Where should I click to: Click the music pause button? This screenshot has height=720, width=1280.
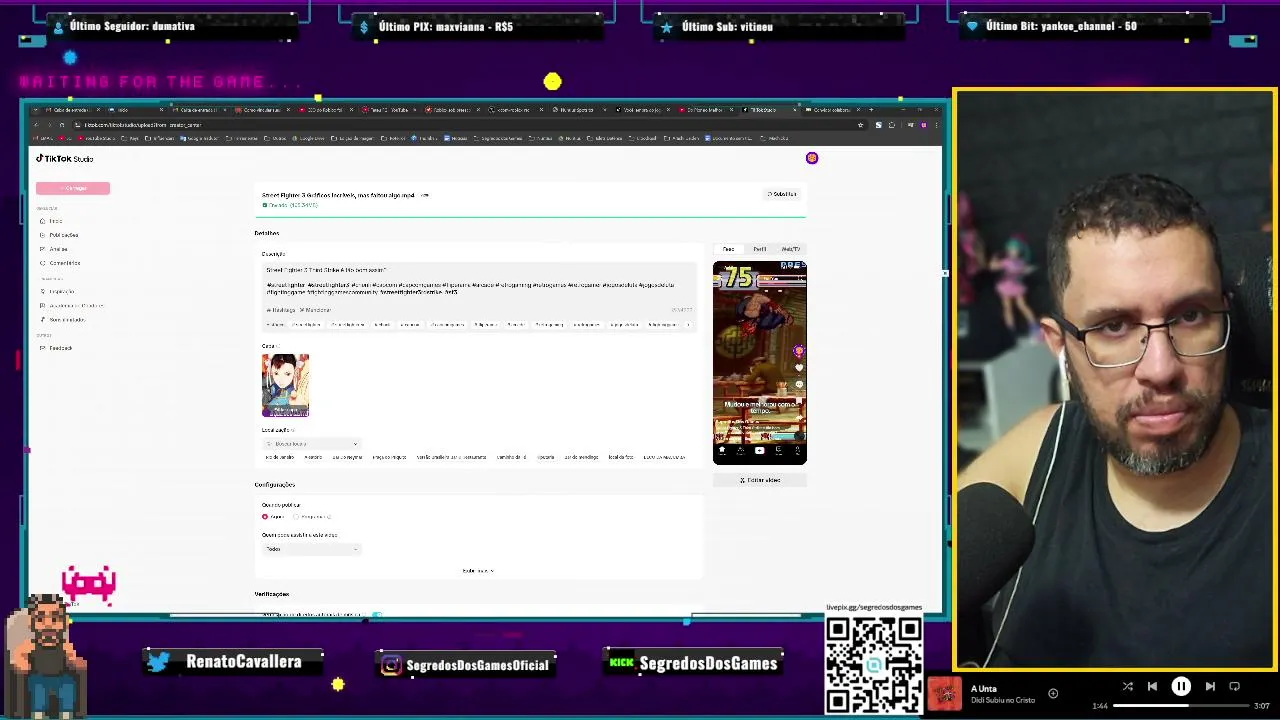click(x=1181, y=686)
